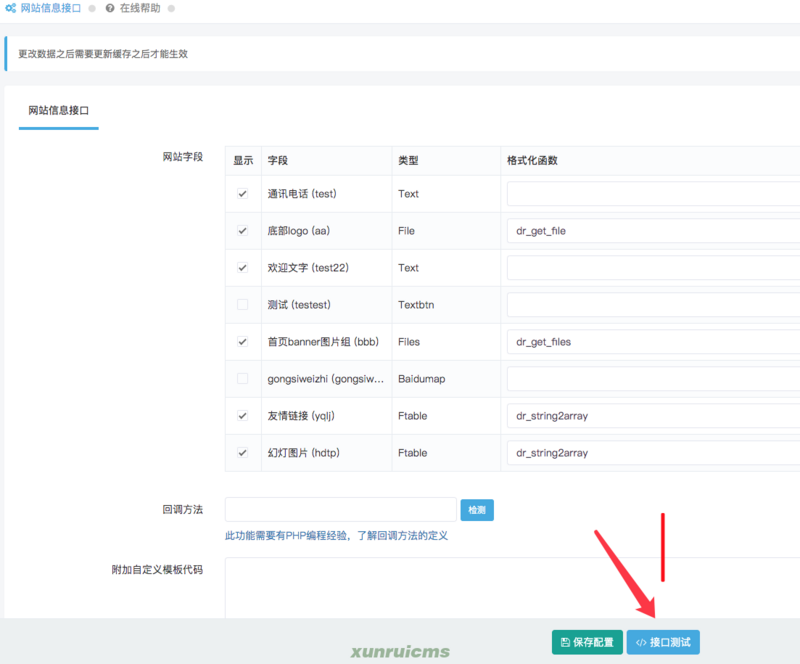Open the 了解回调方法的定义 help link
The width and height of the screenshot is (800, 664).
coord(403,535)
